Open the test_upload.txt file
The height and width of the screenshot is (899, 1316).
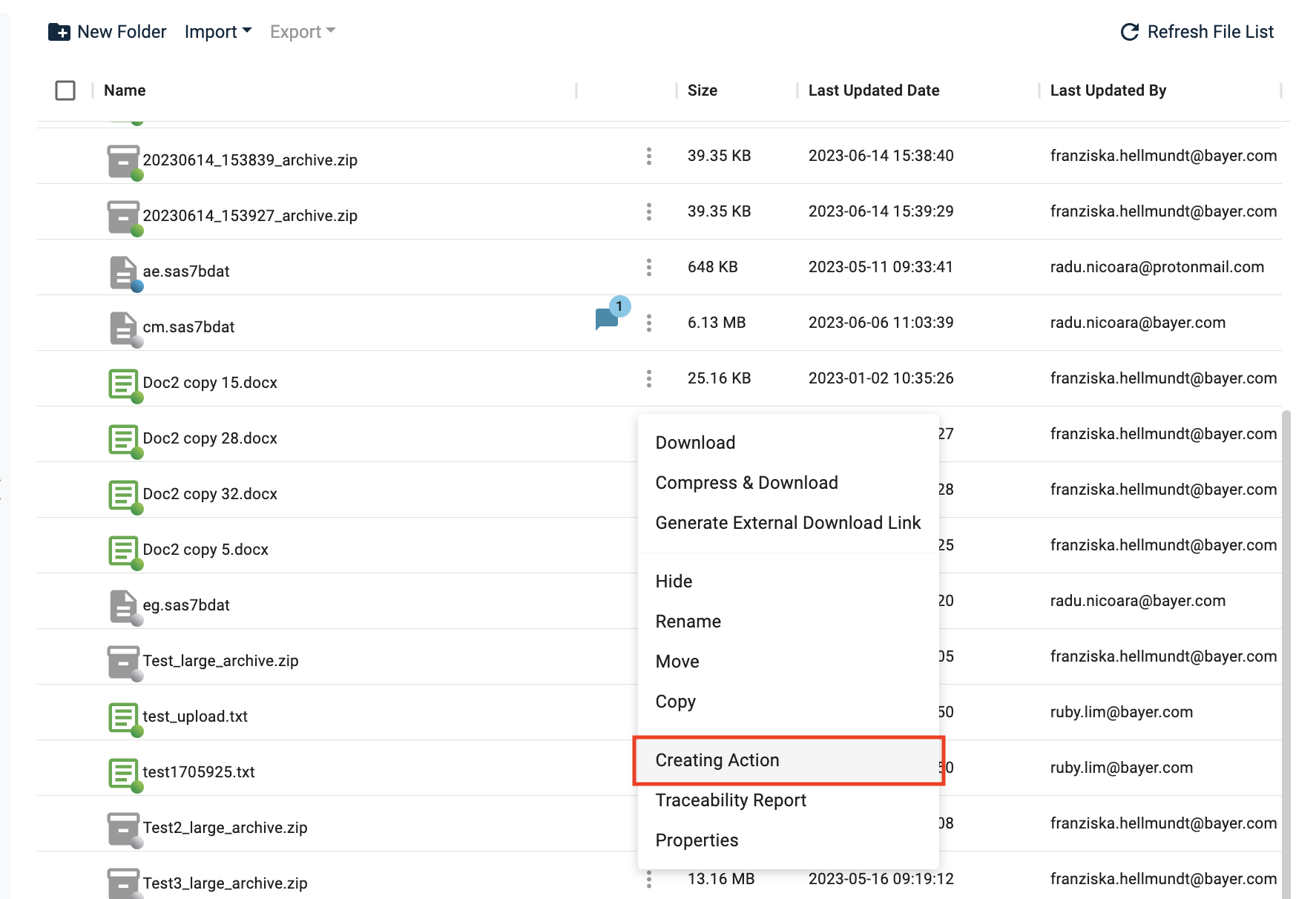pos(195,717)
